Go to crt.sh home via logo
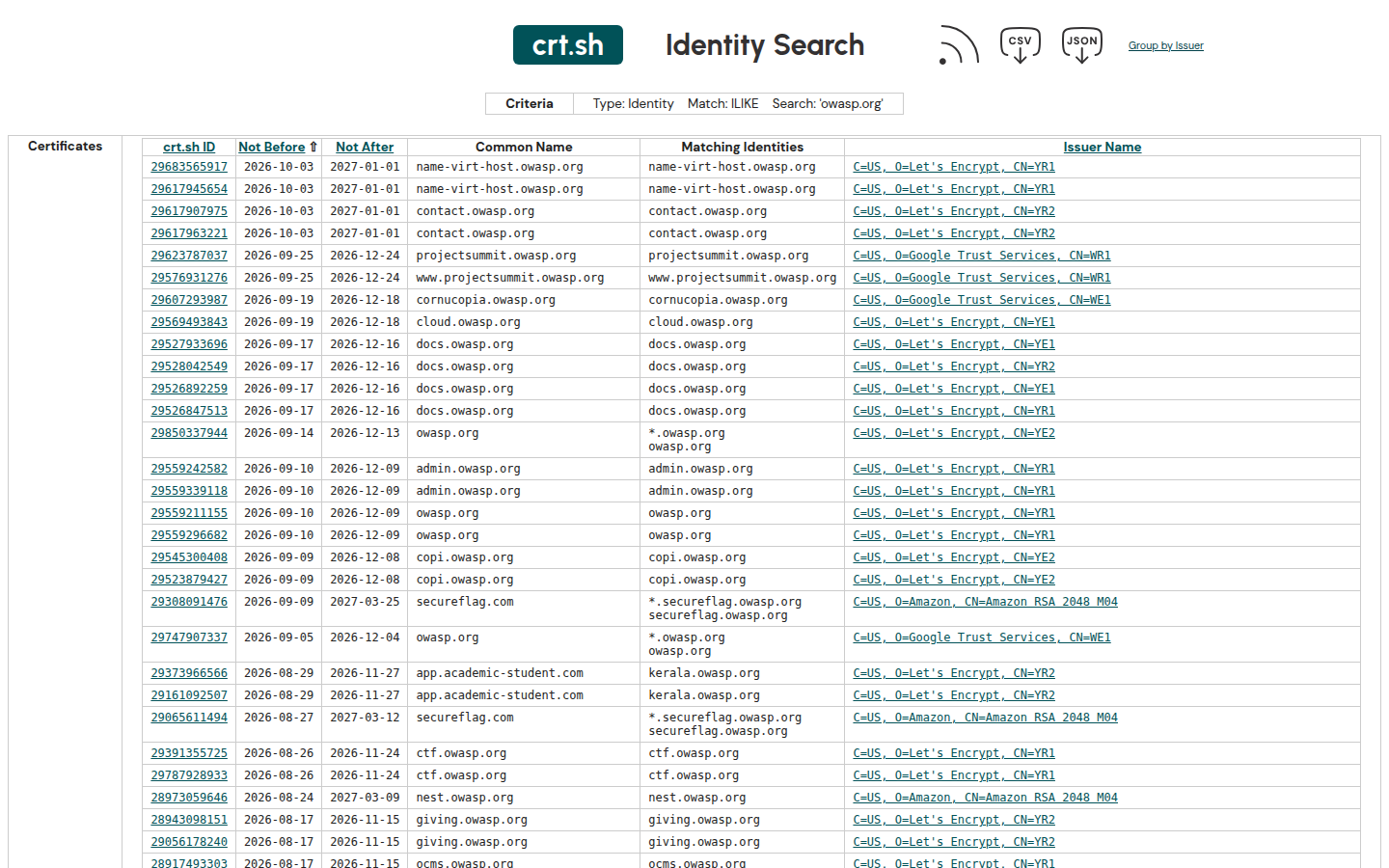The image size is (1389, 868). (568, 44)
